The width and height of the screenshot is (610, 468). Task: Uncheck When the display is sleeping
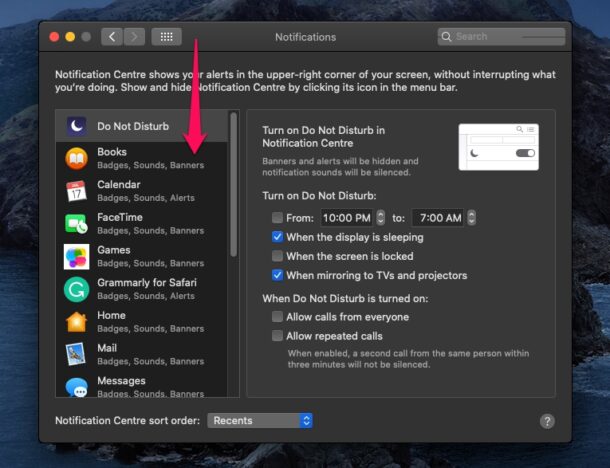coord(277,237)
